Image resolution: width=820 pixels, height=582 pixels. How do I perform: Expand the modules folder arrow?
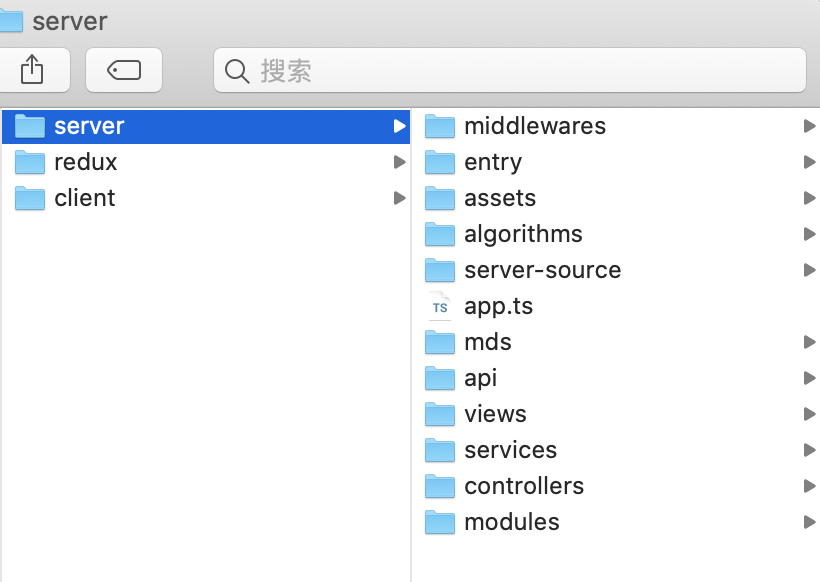click(809, 522)
